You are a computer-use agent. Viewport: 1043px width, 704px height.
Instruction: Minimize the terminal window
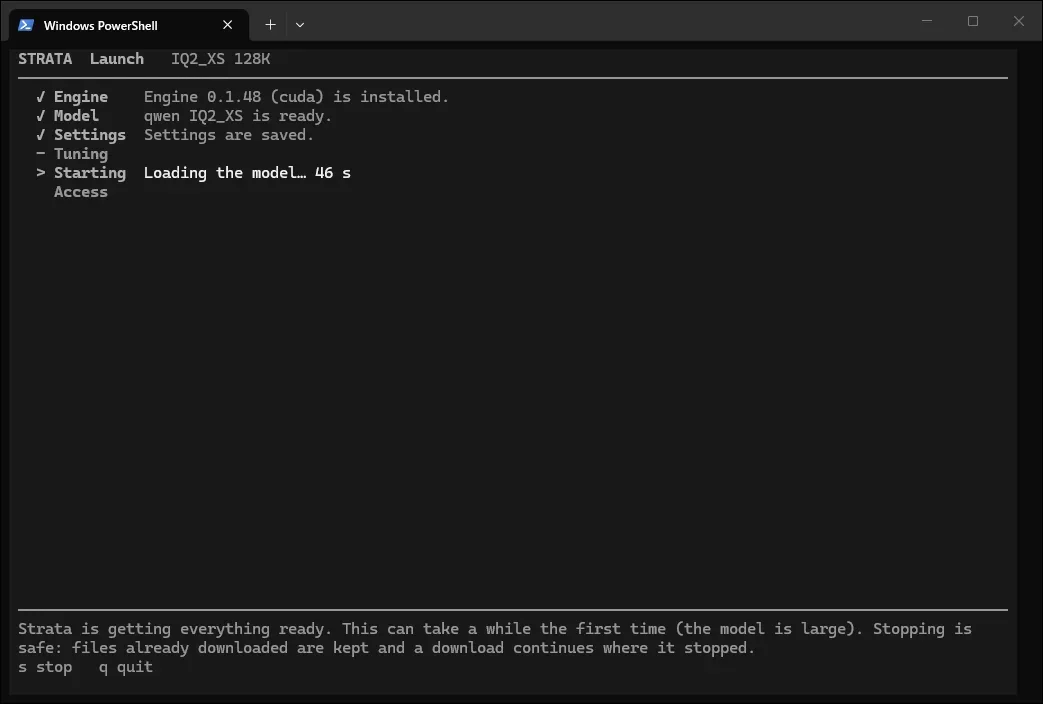point(927,21)
